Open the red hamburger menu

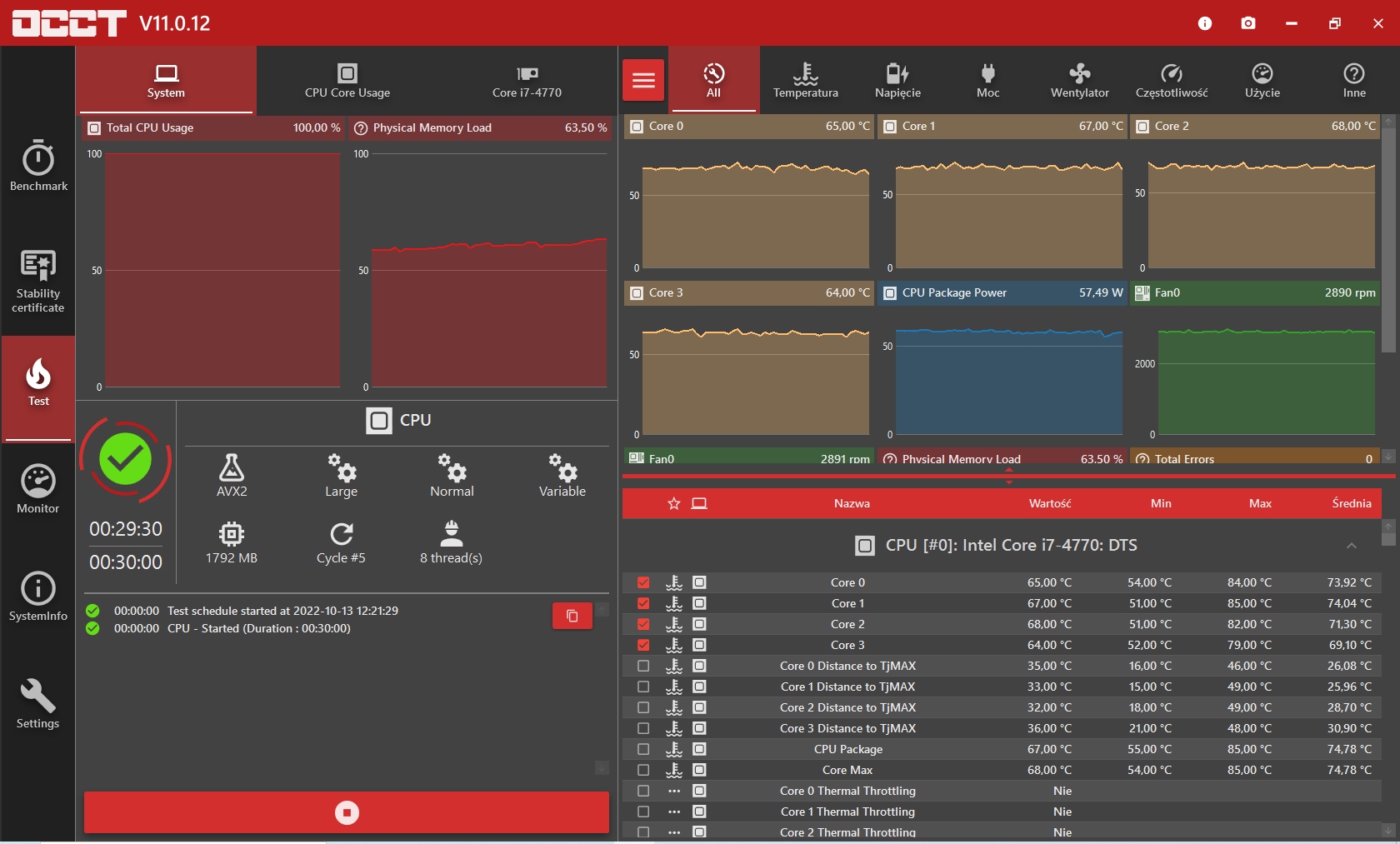(x=643, y=80)
